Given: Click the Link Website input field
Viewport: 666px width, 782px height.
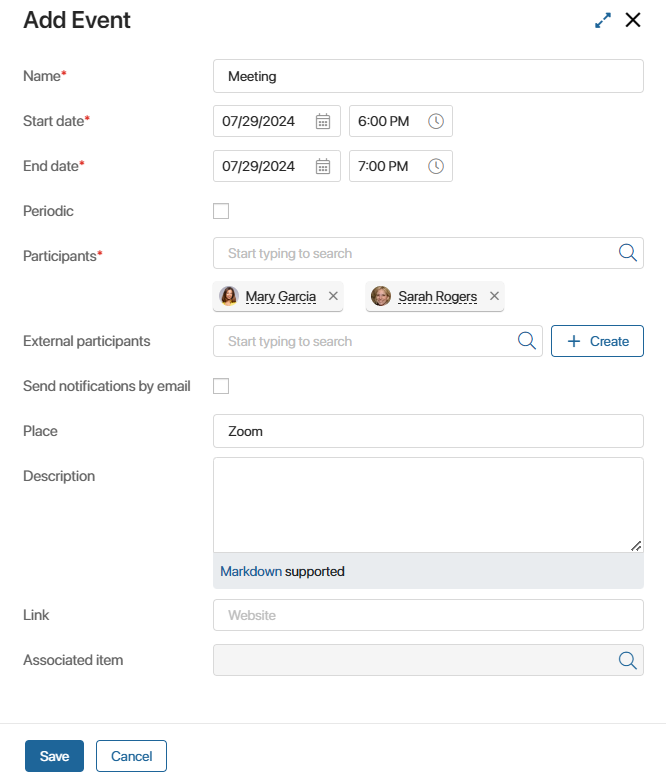Looking at the screenshot, I should pyautogui.click(x=428, y=615).
